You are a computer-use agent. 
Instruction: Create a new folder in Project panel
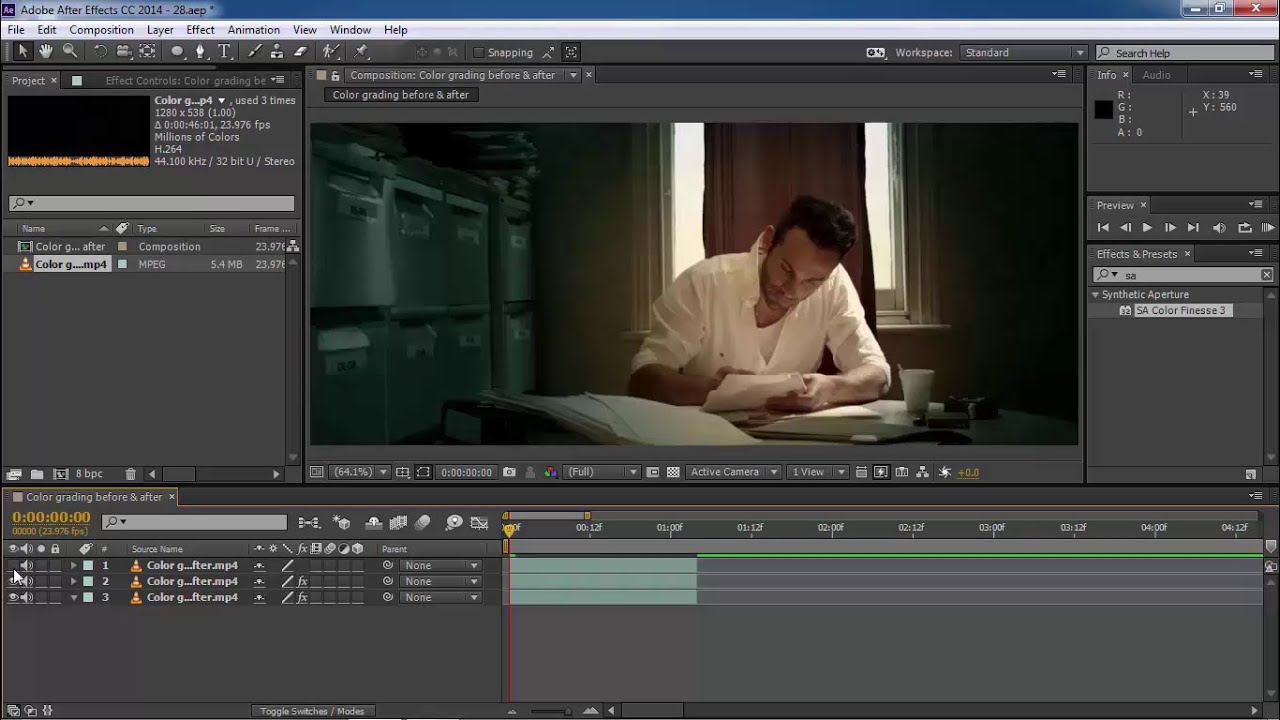coord(37,474)
